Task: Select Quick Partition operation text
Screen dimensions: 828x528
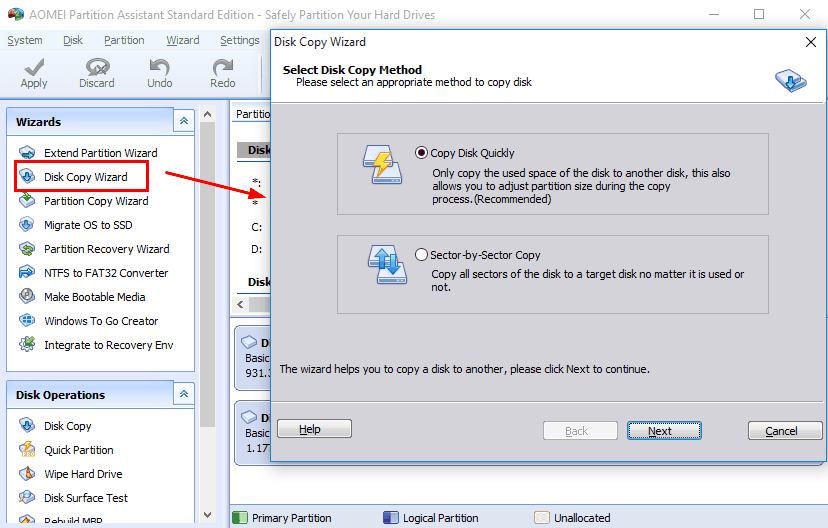Action: coord(79,450)
